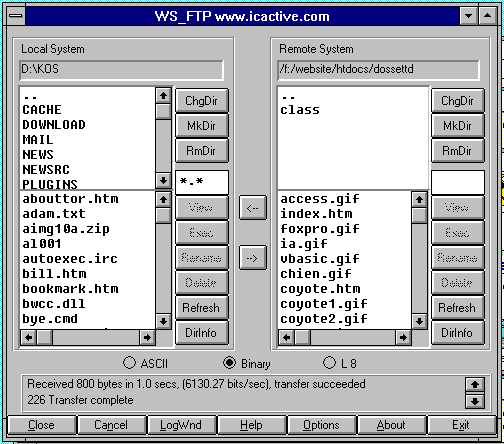Screen dimensions: 504x444
Task: Click the Cancel button
Action: pyautogui.click(x=111, y=425)
